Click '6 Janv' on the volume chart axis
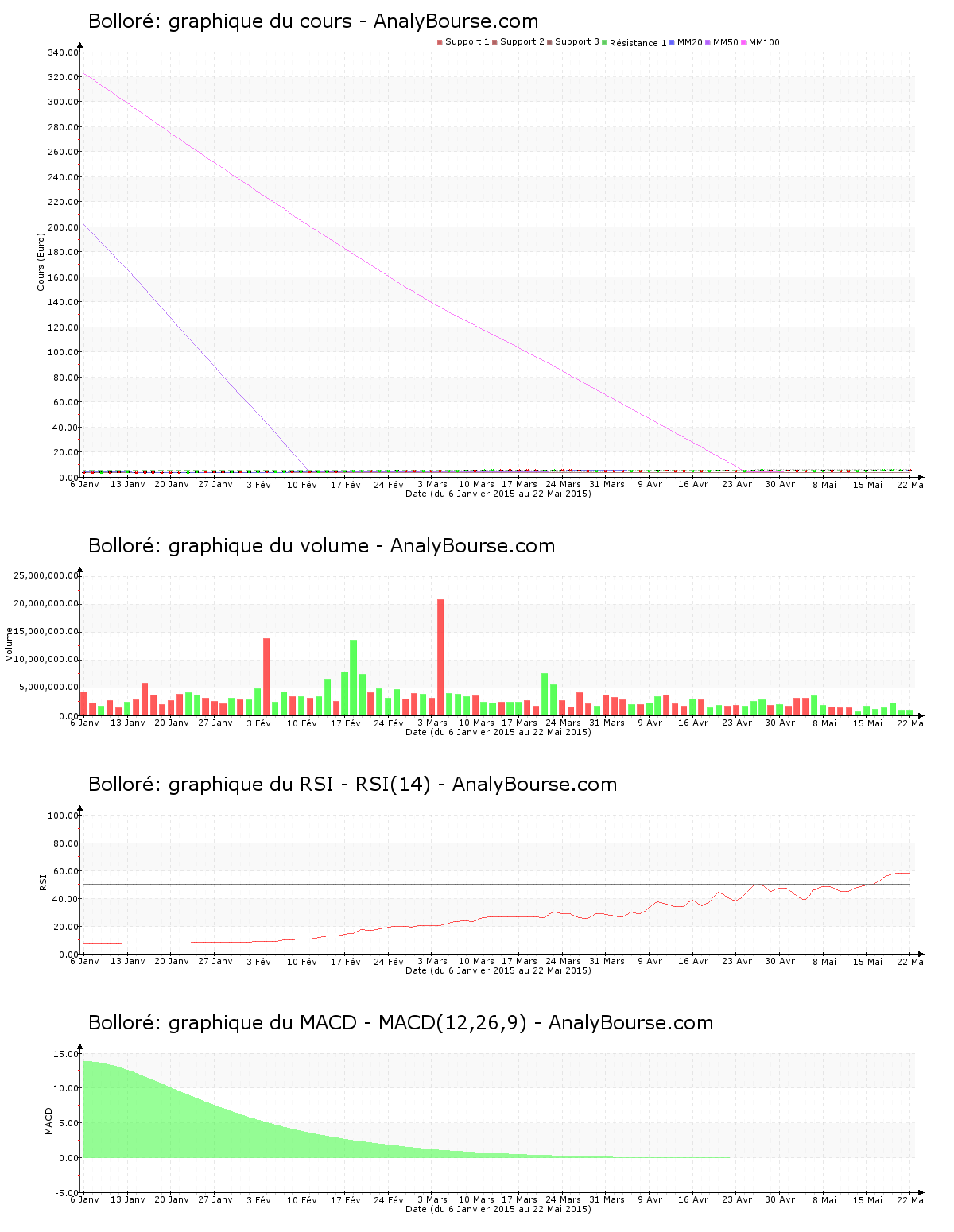This screenshot has width=954, height=1232. 84,723
